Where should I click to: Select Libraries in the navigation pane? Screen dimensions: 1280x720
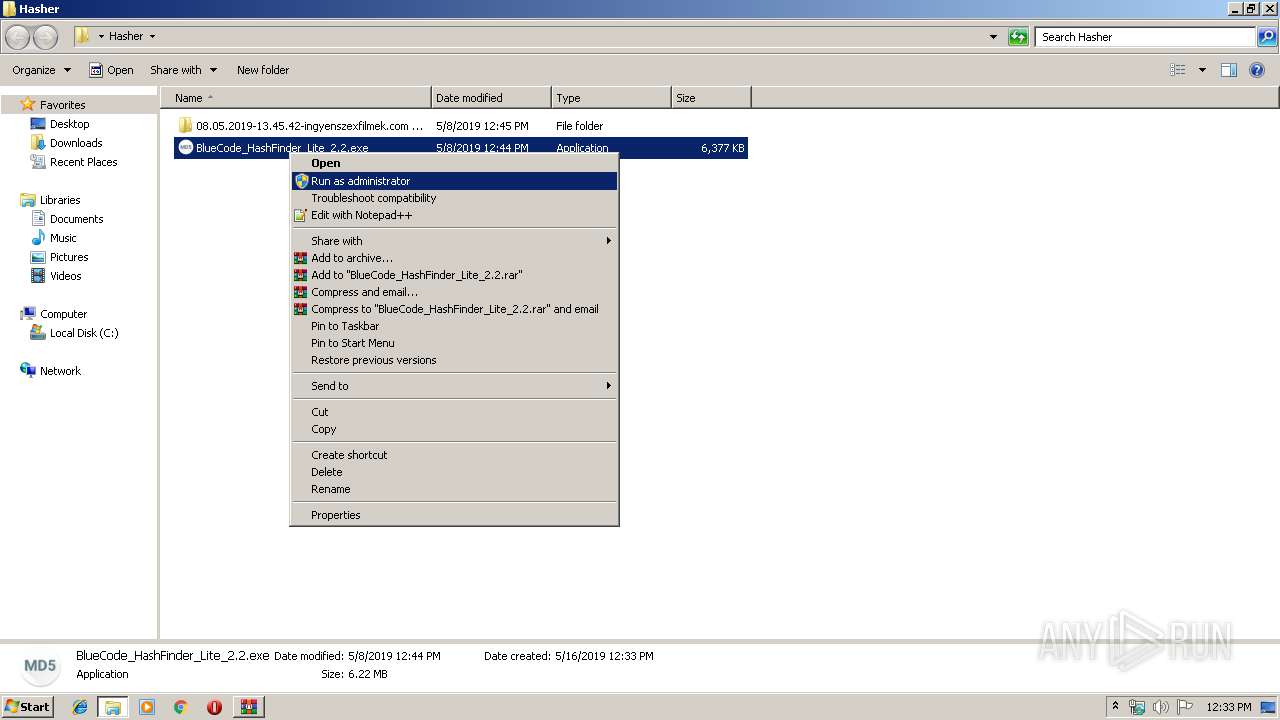point(60,200)
